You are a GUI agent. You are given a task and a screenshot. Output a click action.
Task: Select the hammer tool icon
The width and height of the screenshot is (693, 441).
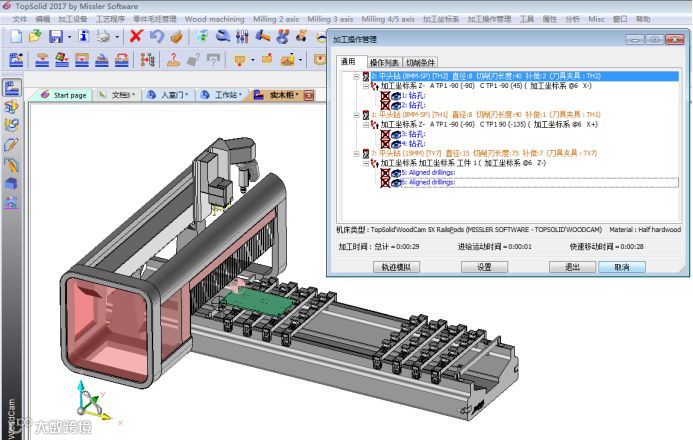coord(263,36)
